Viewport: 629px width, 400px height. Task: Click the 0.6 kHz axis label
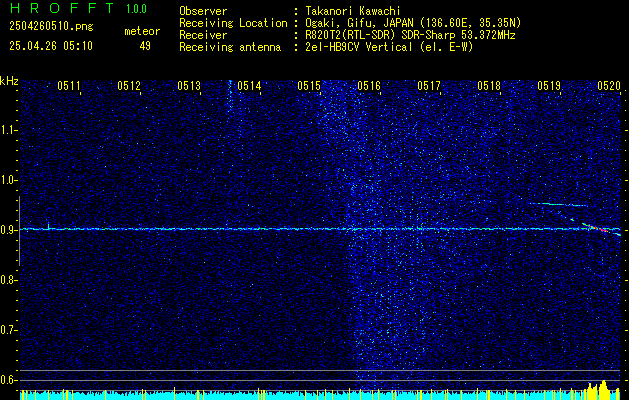(8, 380)
